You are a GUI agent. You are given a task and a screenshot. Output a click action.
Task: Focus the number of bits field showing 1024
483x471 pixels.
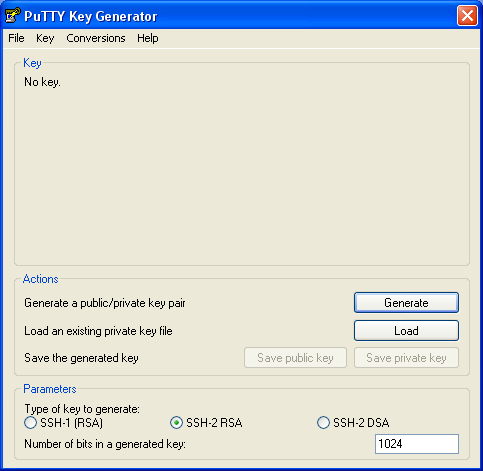pyautogui.click(x=417, y=444)
